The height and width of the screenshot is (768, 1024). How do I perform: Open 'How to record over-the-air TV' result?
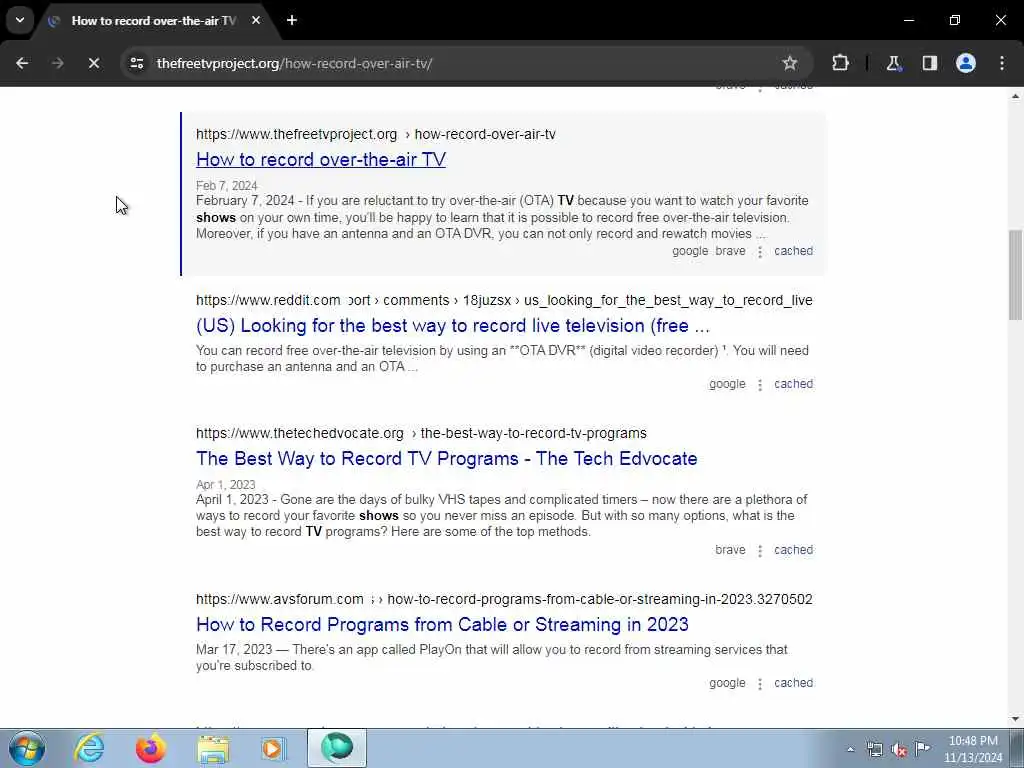(321, 159)
